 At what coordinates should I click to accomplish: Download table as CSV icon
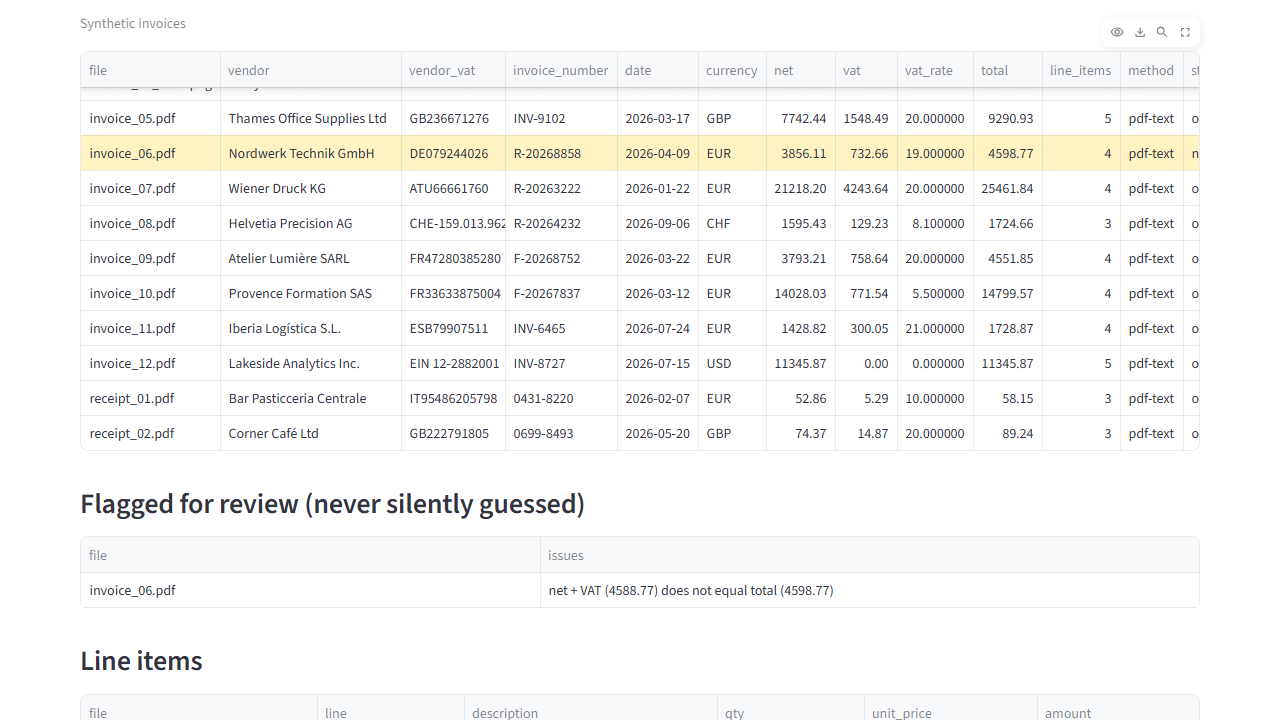point(1140,32)
